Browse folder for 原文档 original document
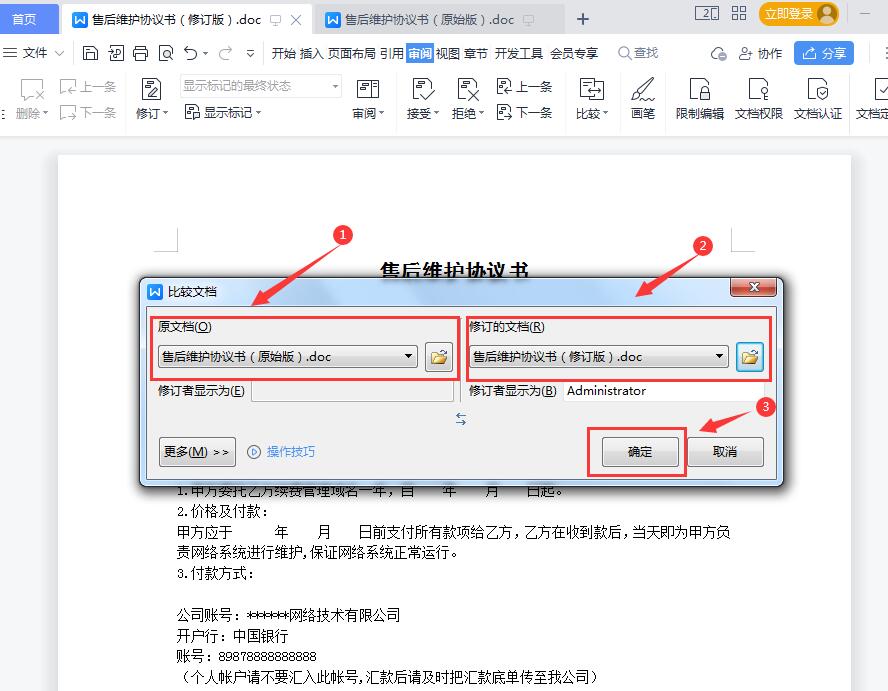 (439, 357)
